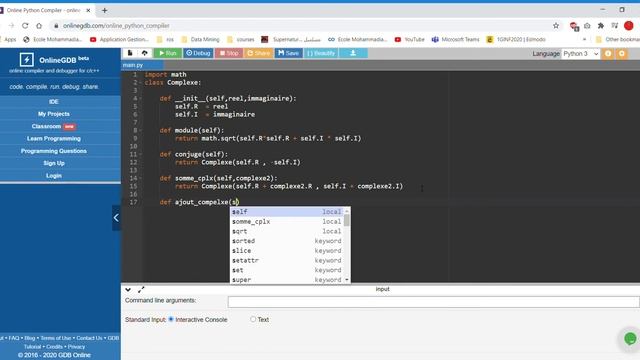This screenshot has width=640, height=360.
Task: Go to Chrome's home page icon
Action: click(x=39, y=26)
